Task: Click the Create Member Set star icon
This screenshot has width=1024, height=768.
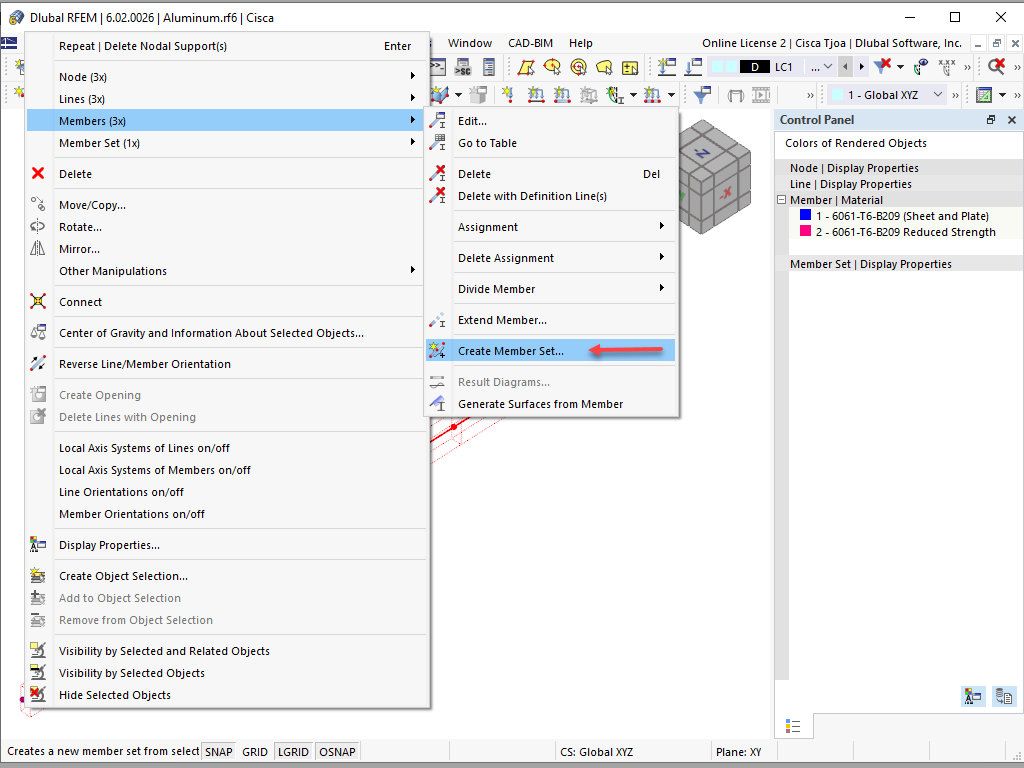Action: pyautogui.click(x=438, y=351)
